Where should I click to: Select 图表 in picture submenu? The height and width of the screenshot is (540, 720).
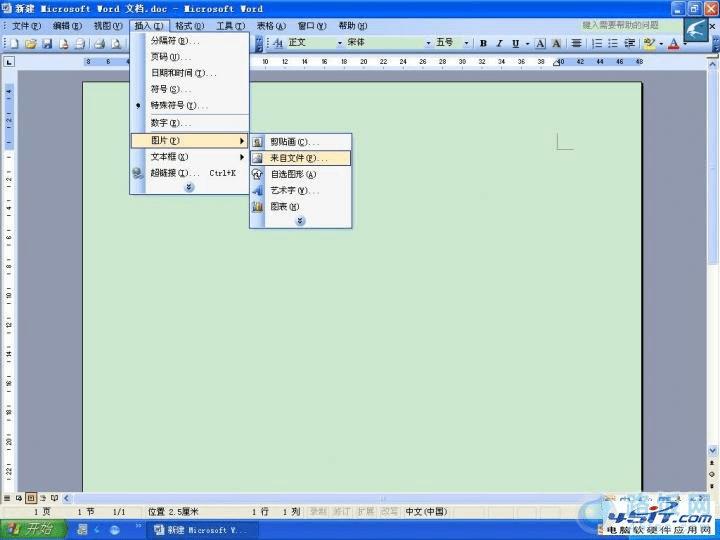pos(301,207)
